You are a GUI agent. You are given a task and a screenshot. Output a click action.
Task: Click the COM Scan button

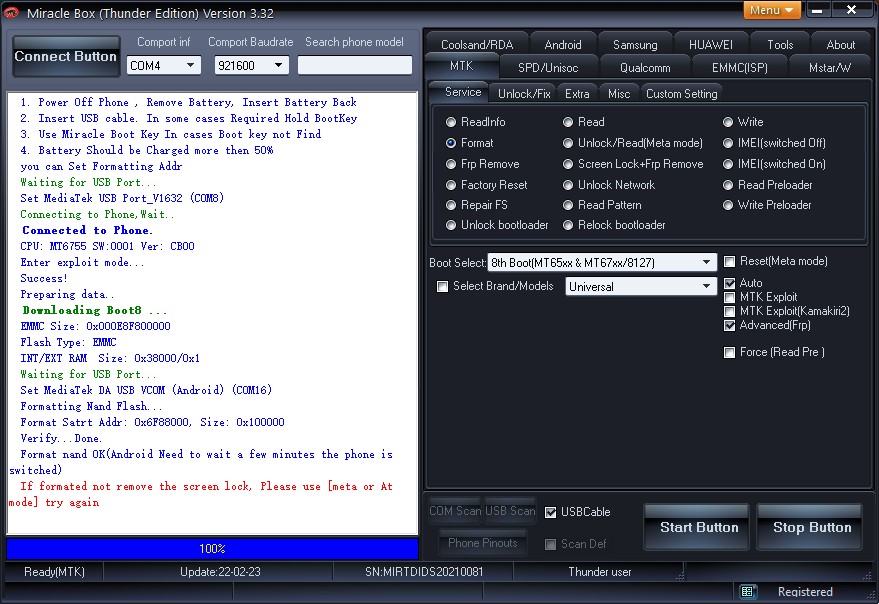click(x=455, y=511)
